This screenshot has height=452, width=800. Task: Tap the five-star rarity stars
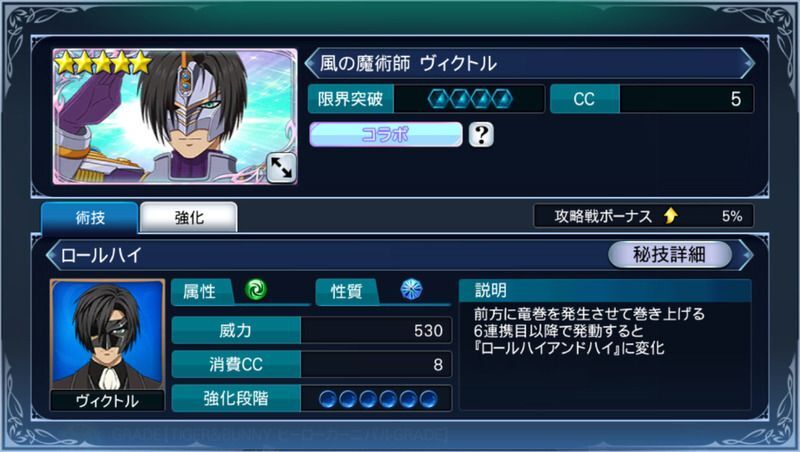(103, 63)
